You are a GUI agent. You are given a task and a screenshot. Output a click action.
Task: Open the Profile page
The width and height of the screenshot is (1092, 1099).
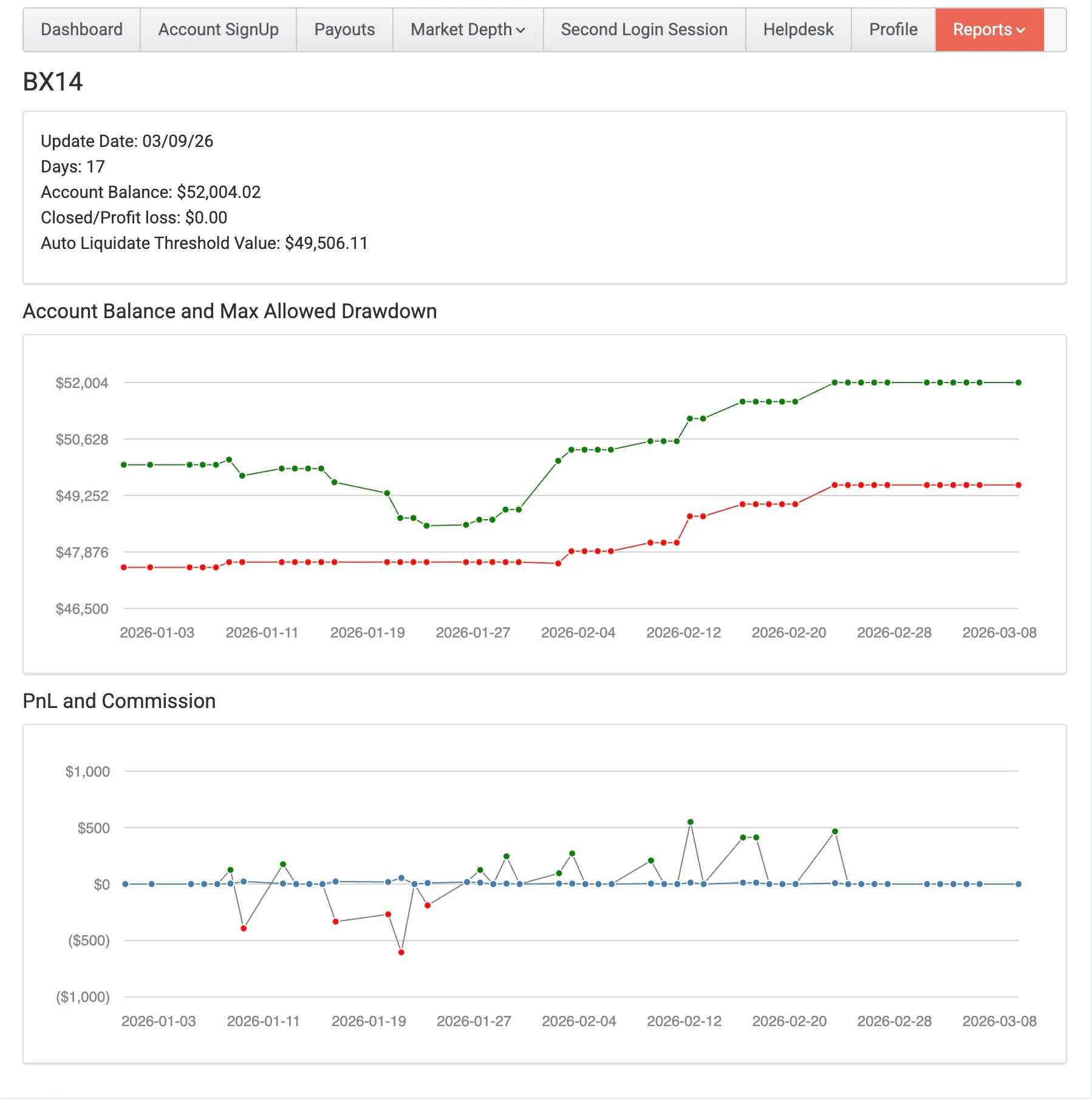click(x=893, y=29)
